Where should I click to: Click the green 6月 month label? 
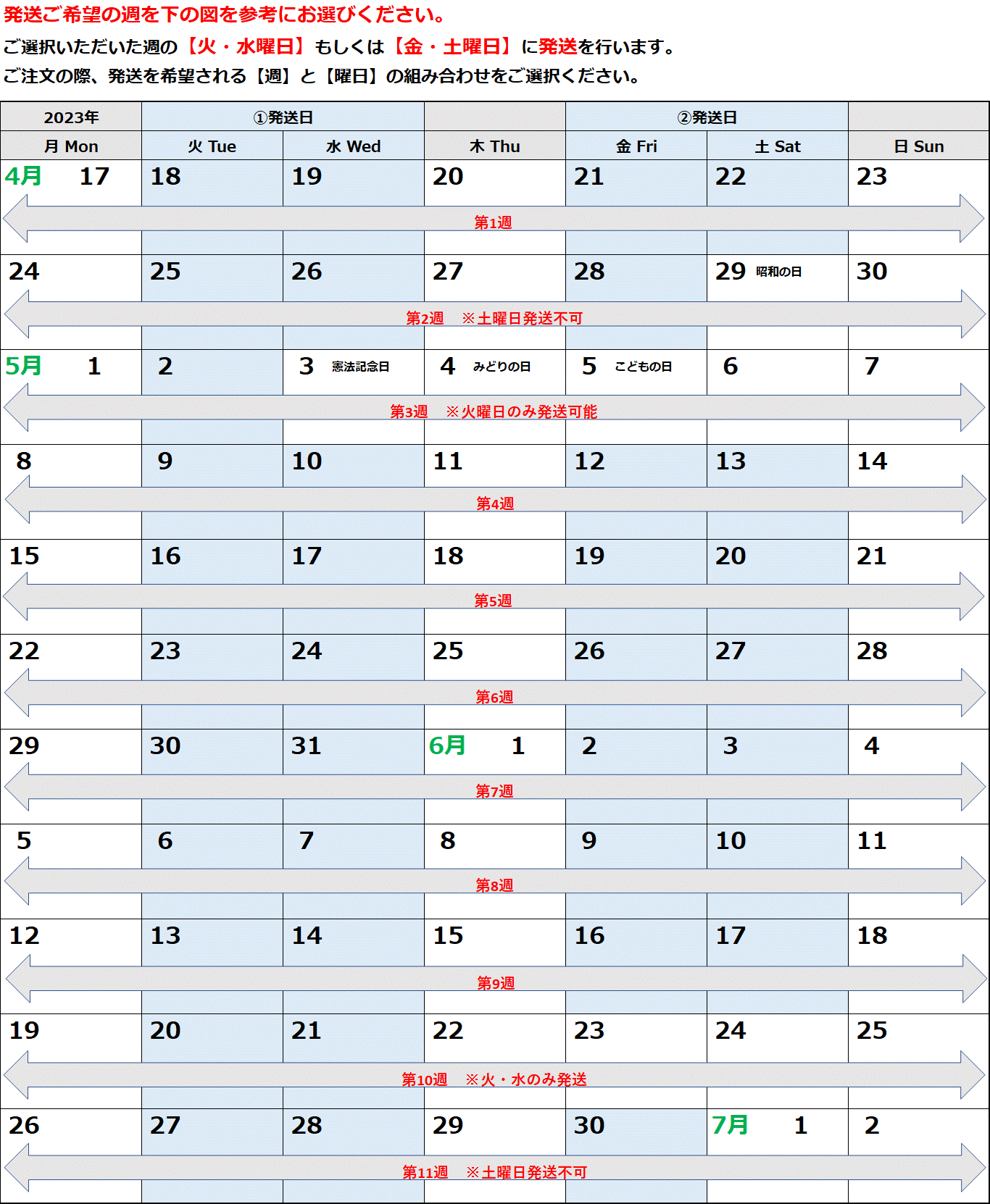(447, 745)
